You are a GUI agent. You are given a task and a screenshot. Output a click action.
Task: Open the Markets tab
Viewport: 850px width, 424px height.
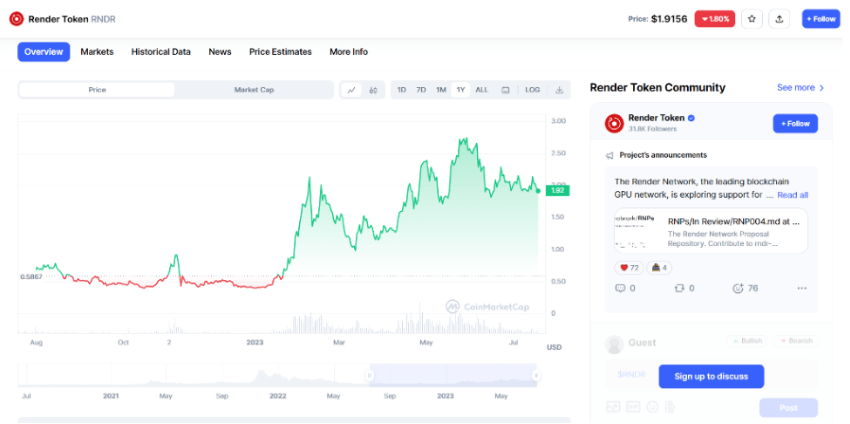click(x=97, y=52)
